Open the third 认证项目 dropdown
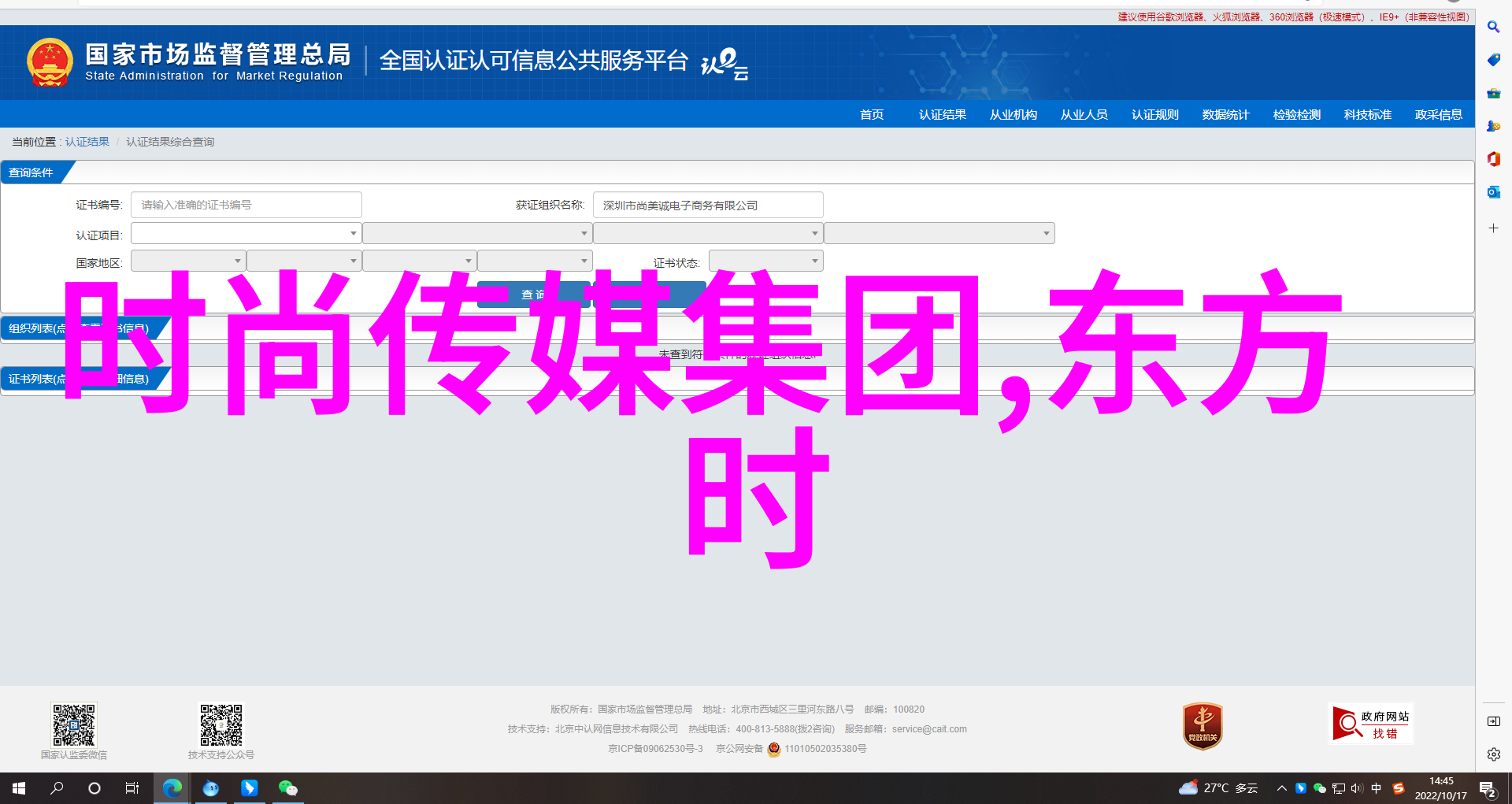This screenshot has width=1512, height=804. click(x=709, y=233)
